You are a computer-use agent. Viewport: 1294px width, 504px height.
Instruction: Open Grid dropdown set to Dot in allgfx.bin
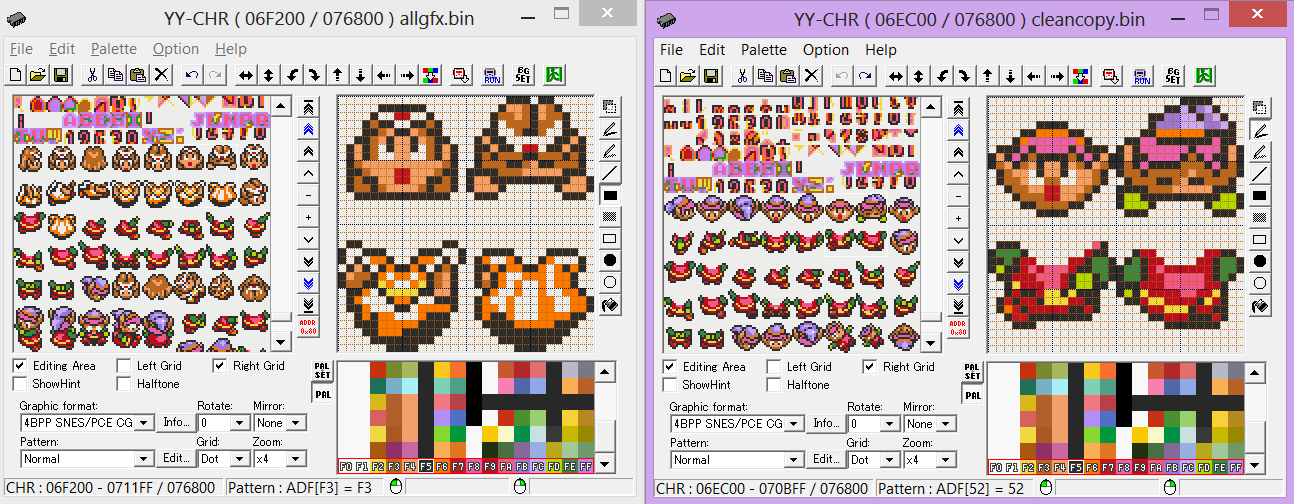[x=241, y=459]
